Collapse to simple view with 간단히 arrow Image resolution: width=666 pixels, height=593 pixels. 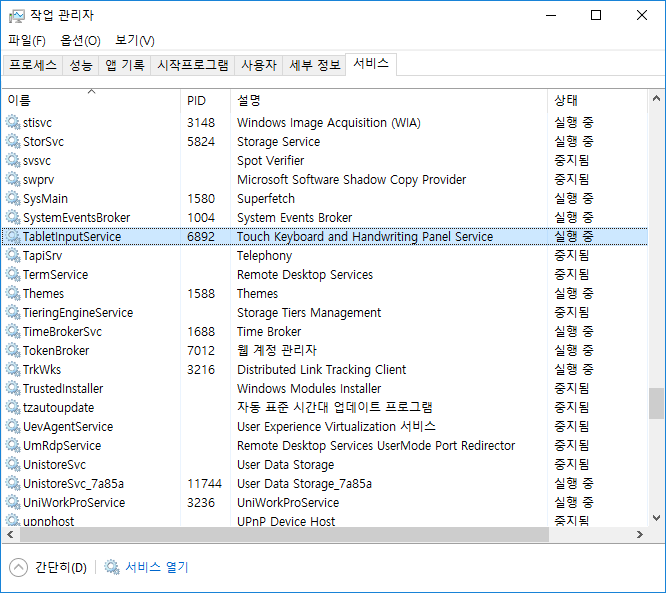click(x=19, y=567)
